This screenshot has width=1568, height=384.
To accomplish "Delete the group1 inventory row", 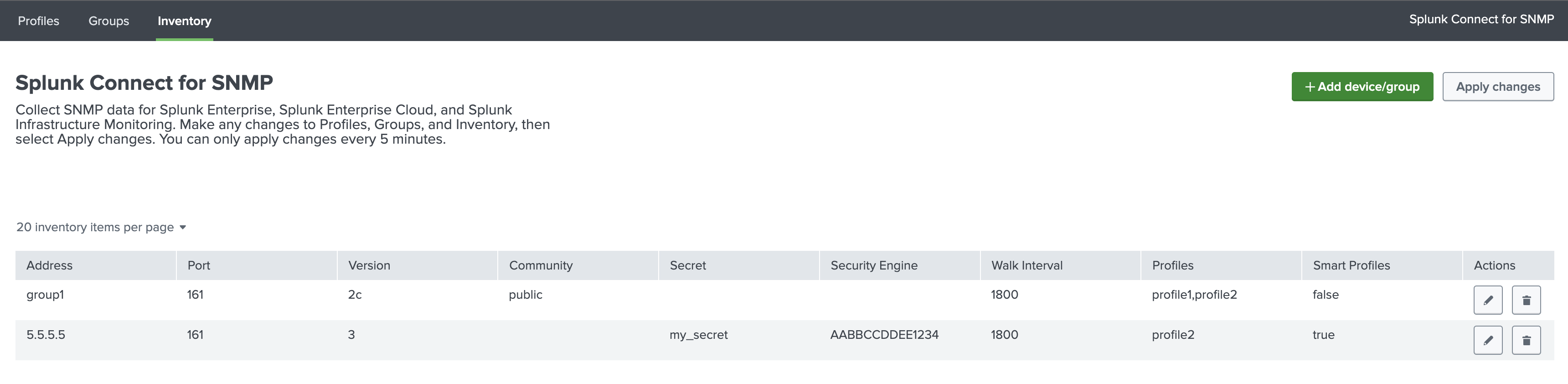I will [1526, 300].
